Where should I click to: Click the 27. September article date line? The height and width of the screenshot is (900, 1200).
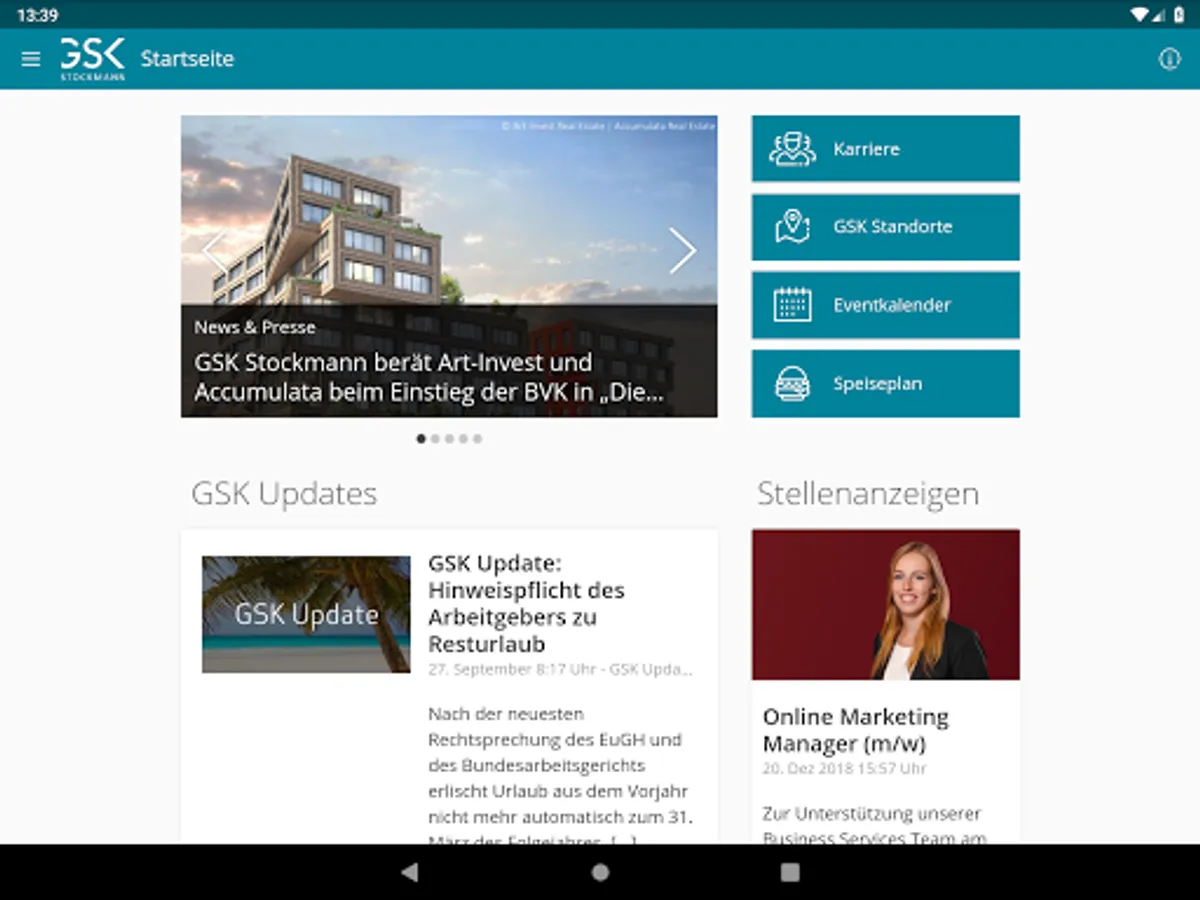pos(560,669)
